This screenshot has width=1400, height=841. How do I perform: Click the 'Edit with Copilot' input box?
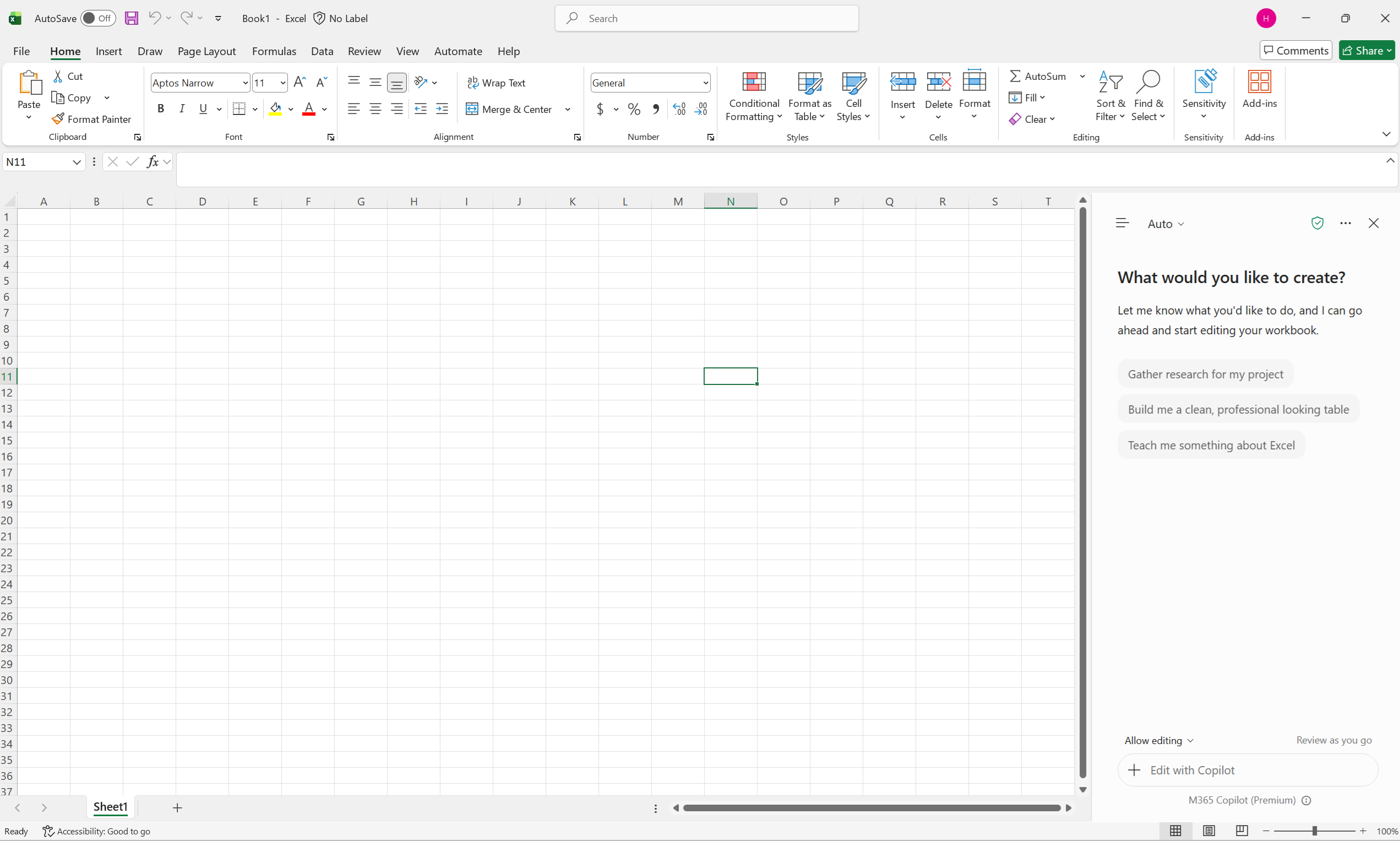[1248, 770]
